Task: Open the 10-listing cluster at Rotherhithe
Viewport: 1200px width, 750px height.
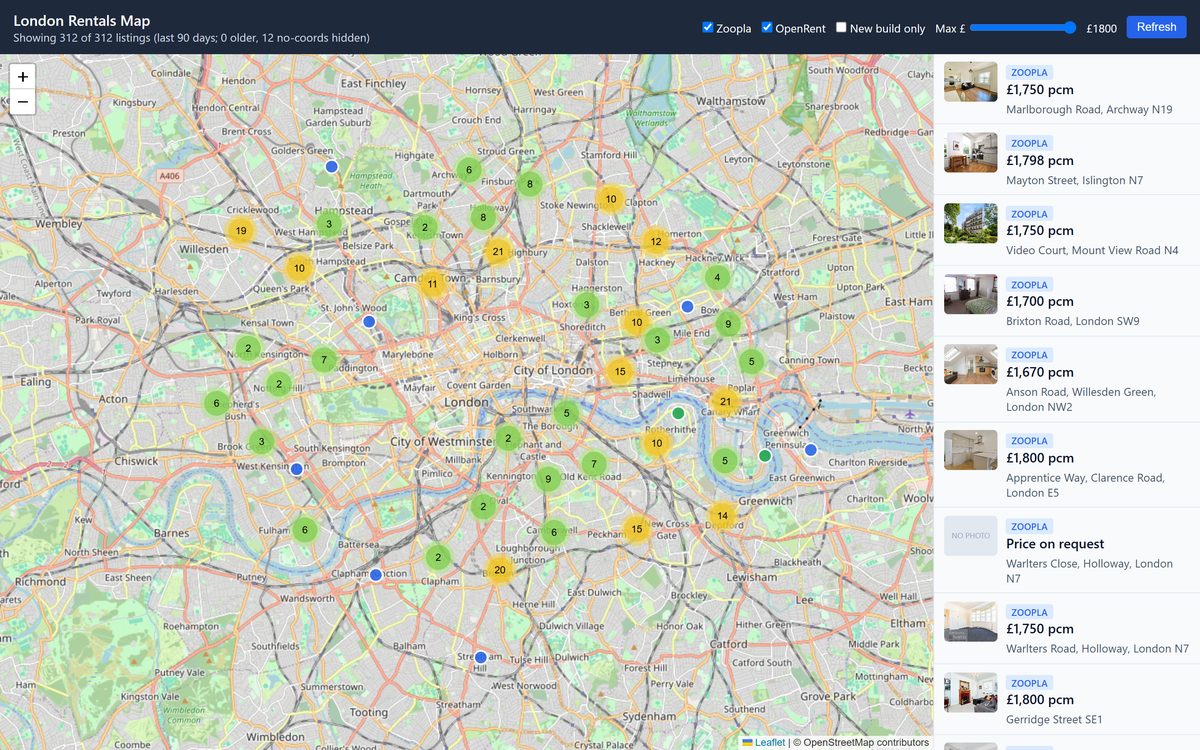Action: (657, 443)
